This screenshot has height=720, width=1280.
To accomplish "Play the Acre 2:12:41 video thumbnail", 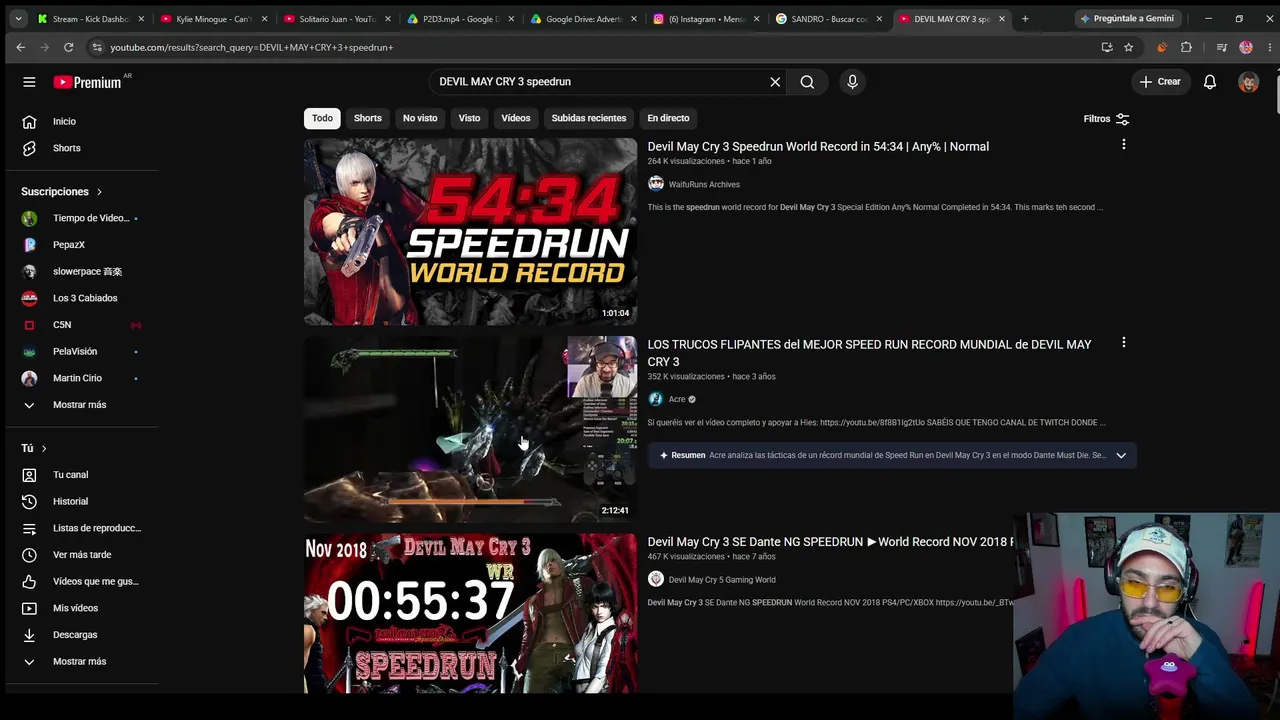I will click(470, 429).
